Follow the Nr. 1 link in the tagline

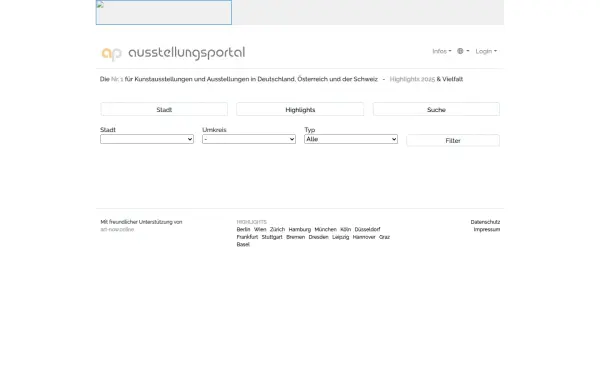pos(117,79)
